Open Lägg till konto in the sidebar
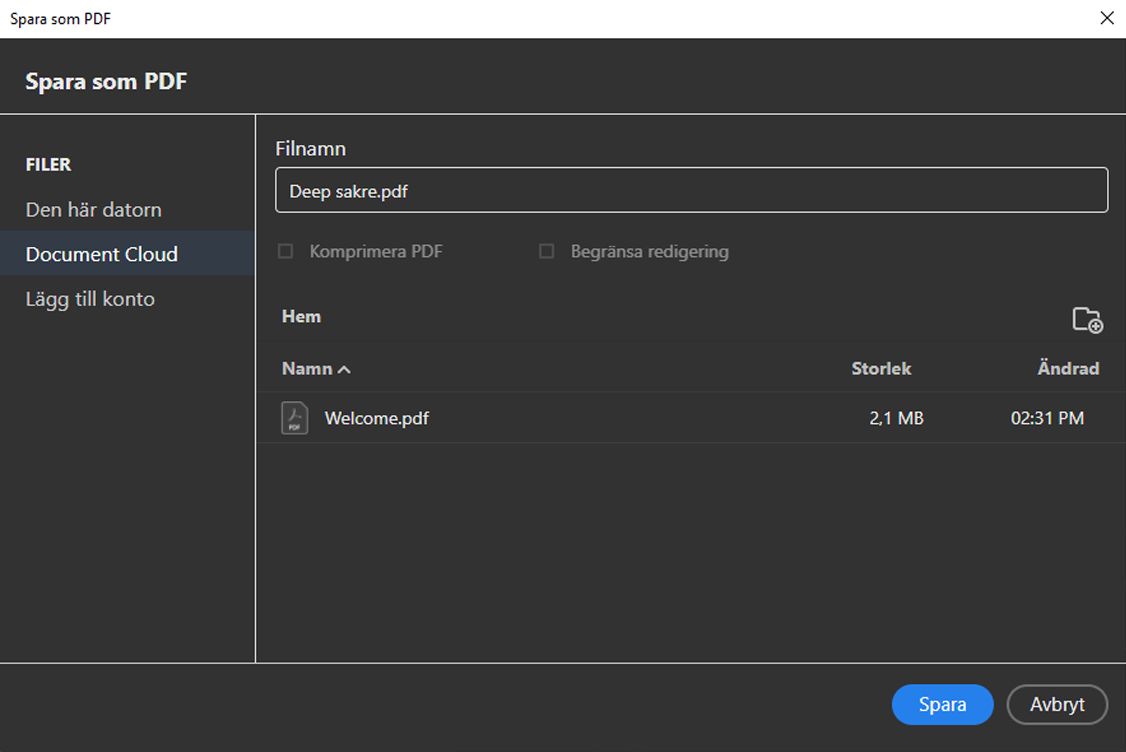Viewport: 1126px width, 752px height. click(90, 299)
